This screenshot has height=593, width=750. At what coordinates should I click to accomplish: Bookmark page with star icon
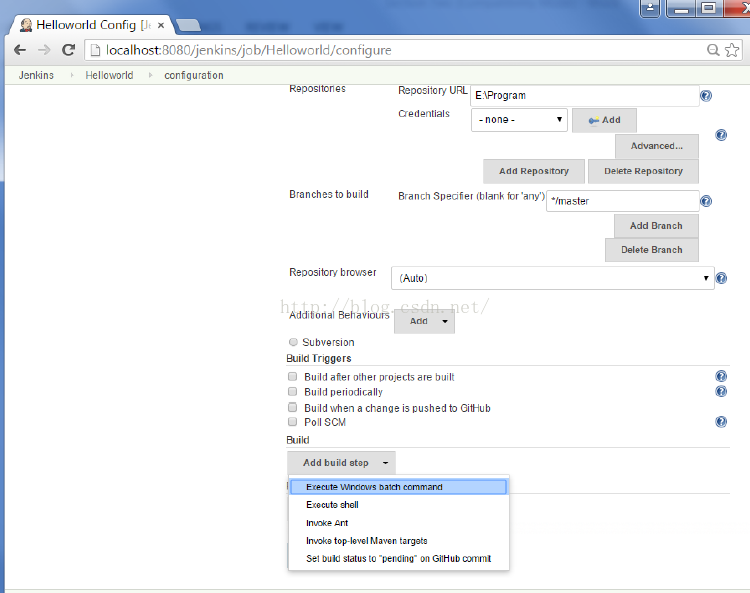coord(732,50)
